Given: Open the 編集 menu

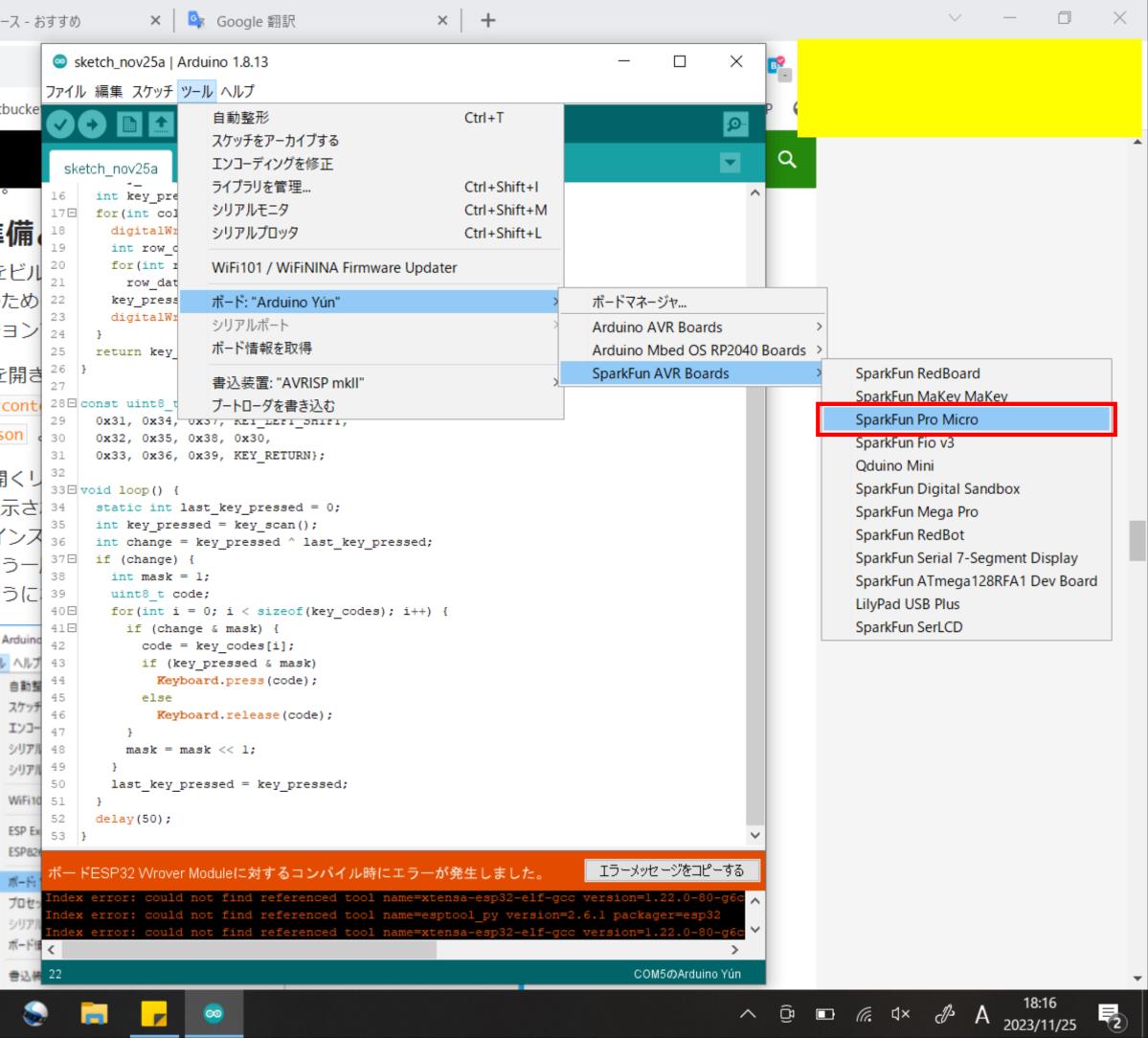Looking at the screenshot, I should [x=108, y=92].
